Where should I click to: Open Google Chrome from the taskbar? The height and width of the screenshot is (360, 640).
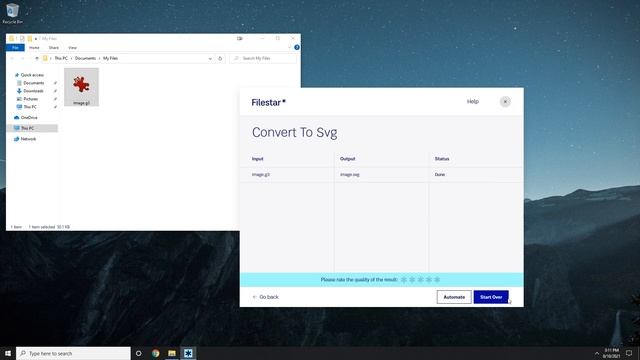[156, 353]
